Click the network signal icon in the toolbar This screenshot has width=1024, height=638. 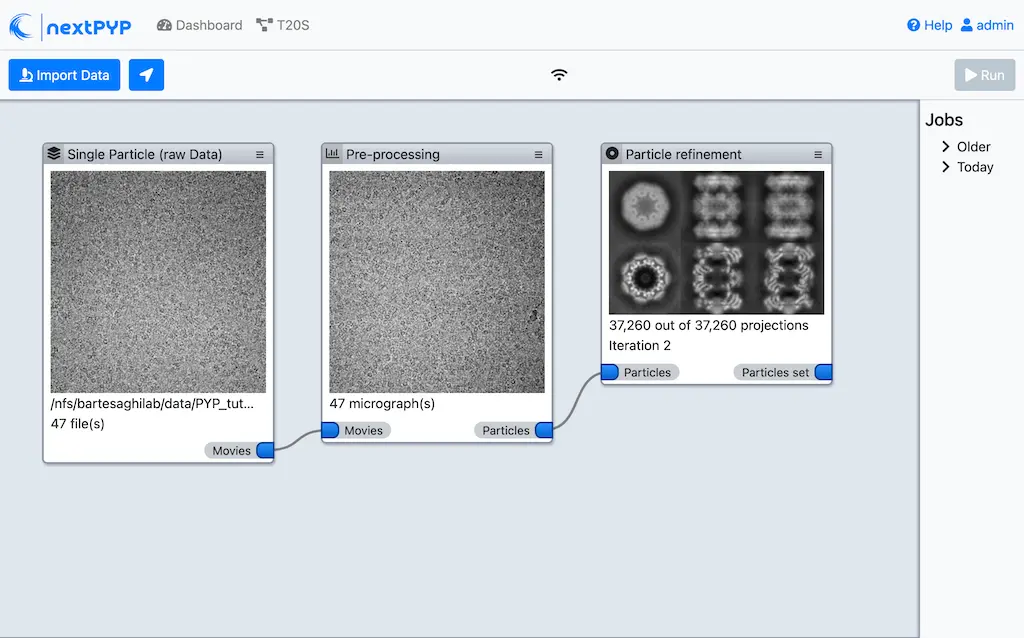(x=558, y=74)
